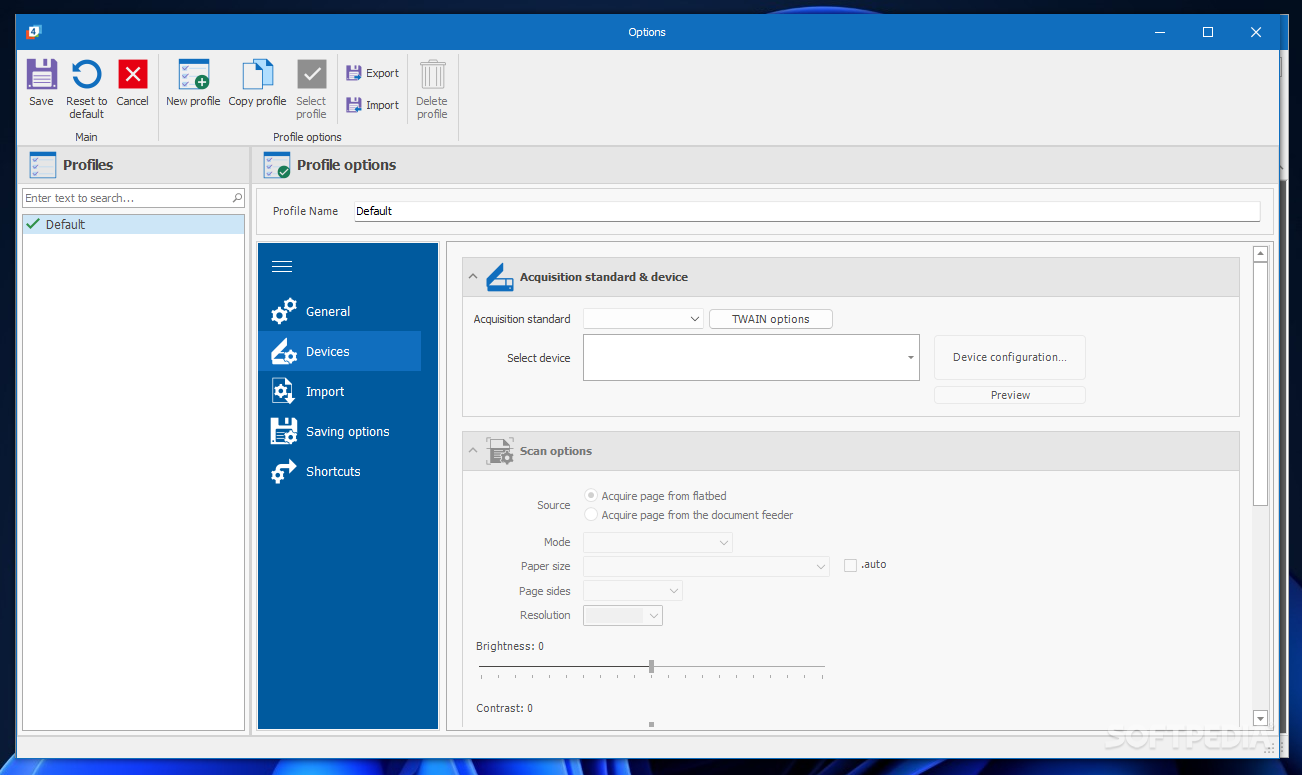
Task: Click the profile search text field
Action: 127,198
